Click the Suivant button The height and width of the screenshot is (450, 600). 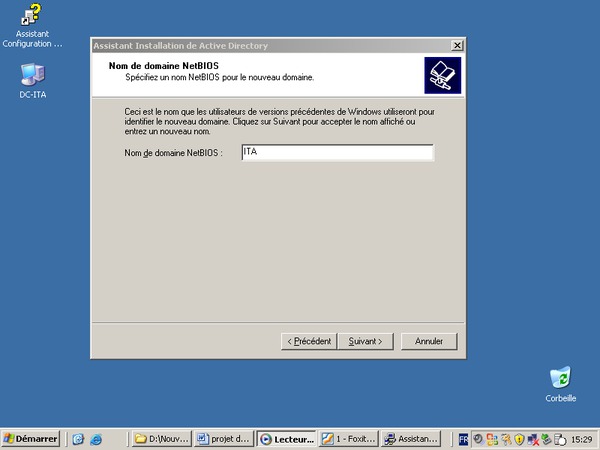(x=365, y=341)
